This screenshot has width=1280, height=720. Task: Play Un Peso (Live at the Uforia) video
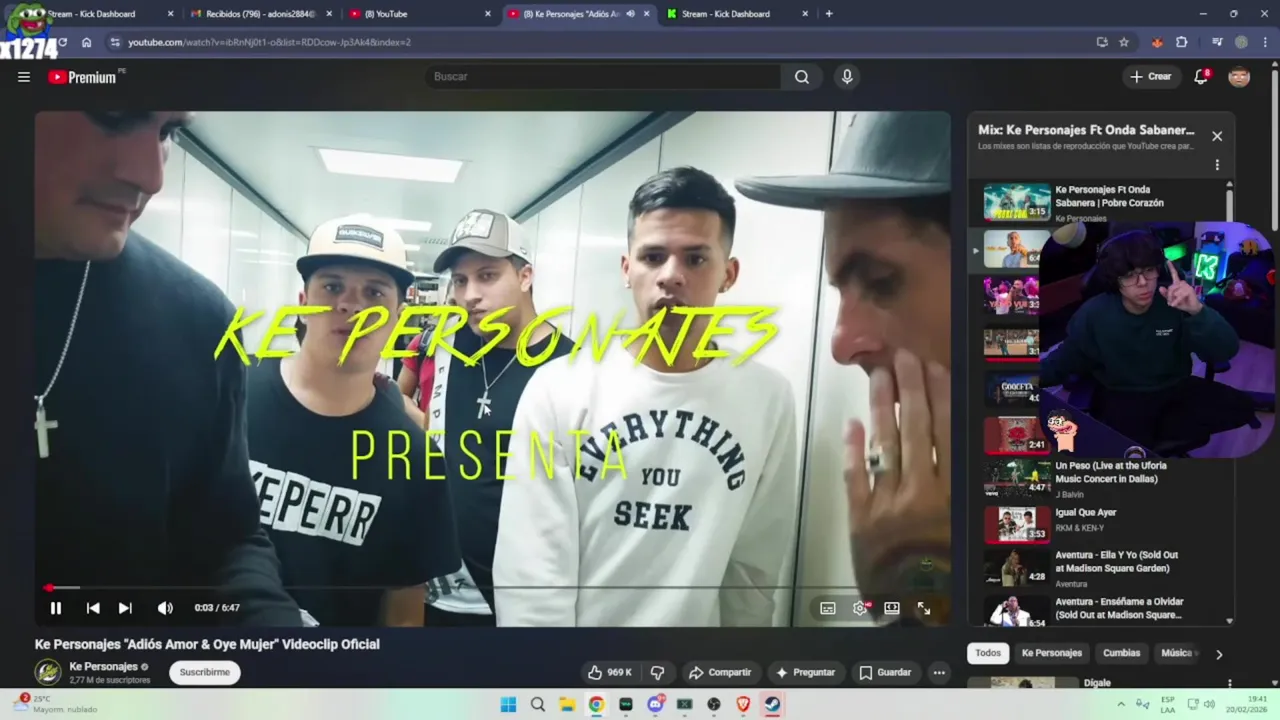[x=1111, y=472]
